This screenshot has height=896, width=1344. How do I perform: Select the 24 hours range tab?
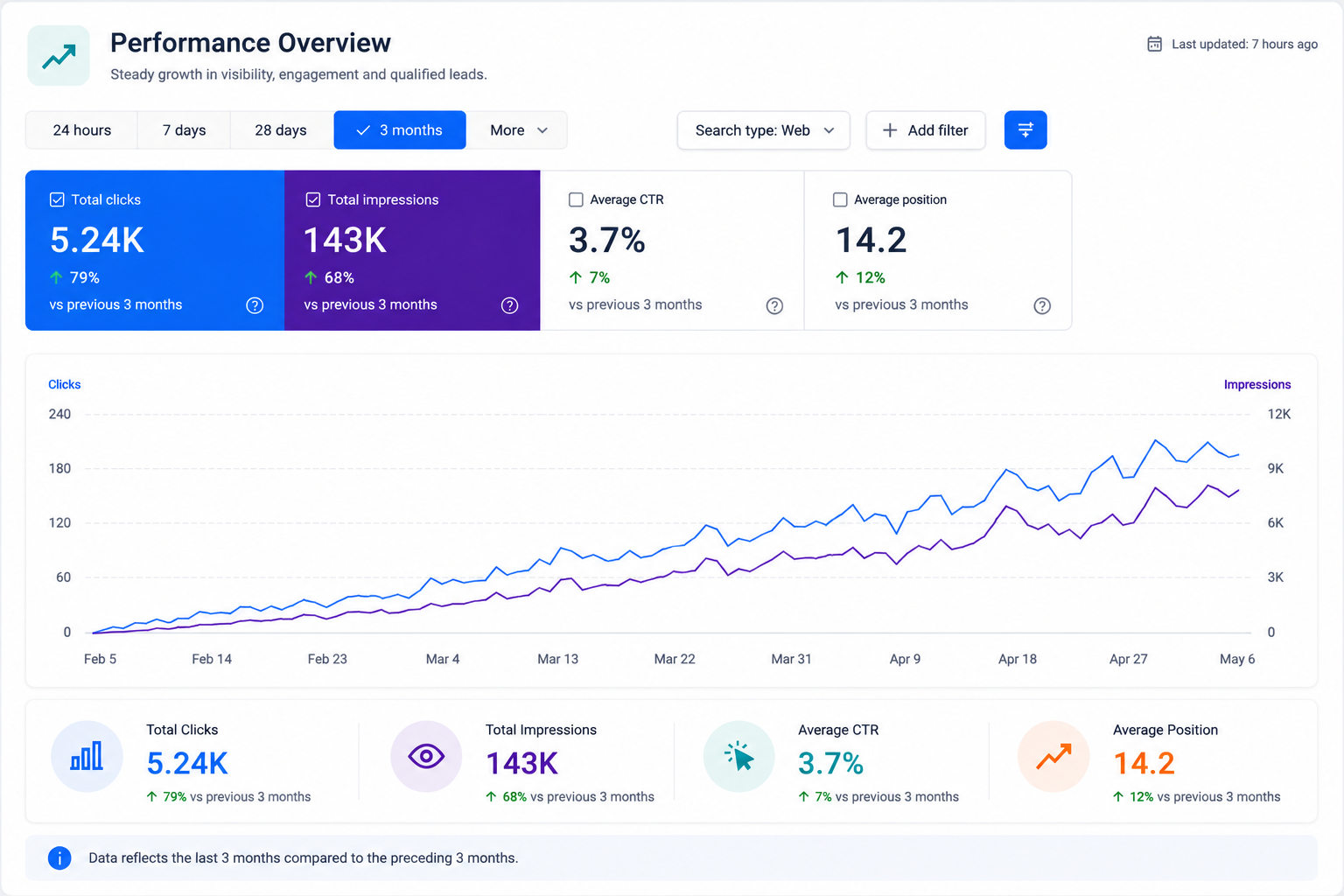[x=81, y=130]
